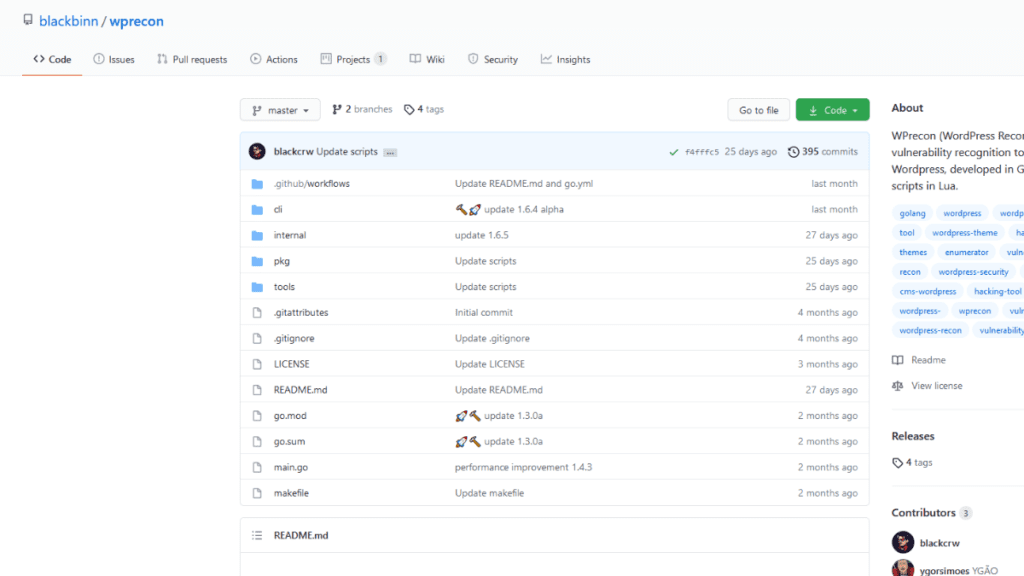Click blackcrw's avatar in the commit bar
Screen dimensions: 1024x576
click(257, 152)
